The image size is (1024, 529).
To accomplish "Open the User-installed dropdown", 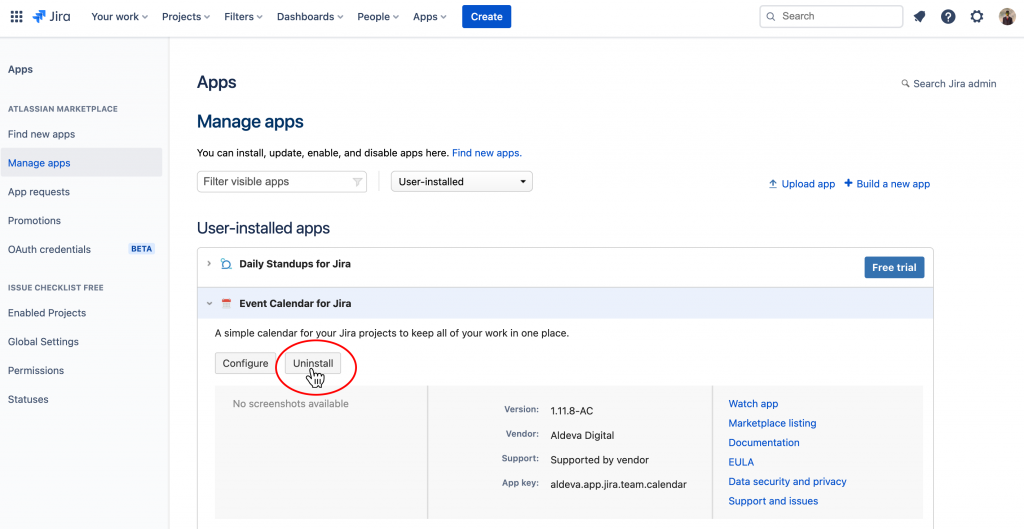I will (462, 182).
